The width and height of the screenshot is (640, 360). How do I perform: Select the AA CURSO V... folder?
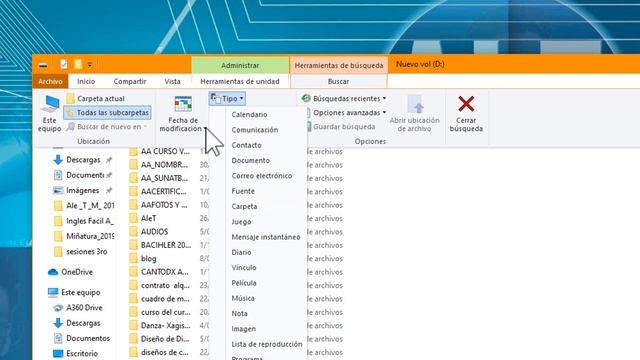coord(160,151)
